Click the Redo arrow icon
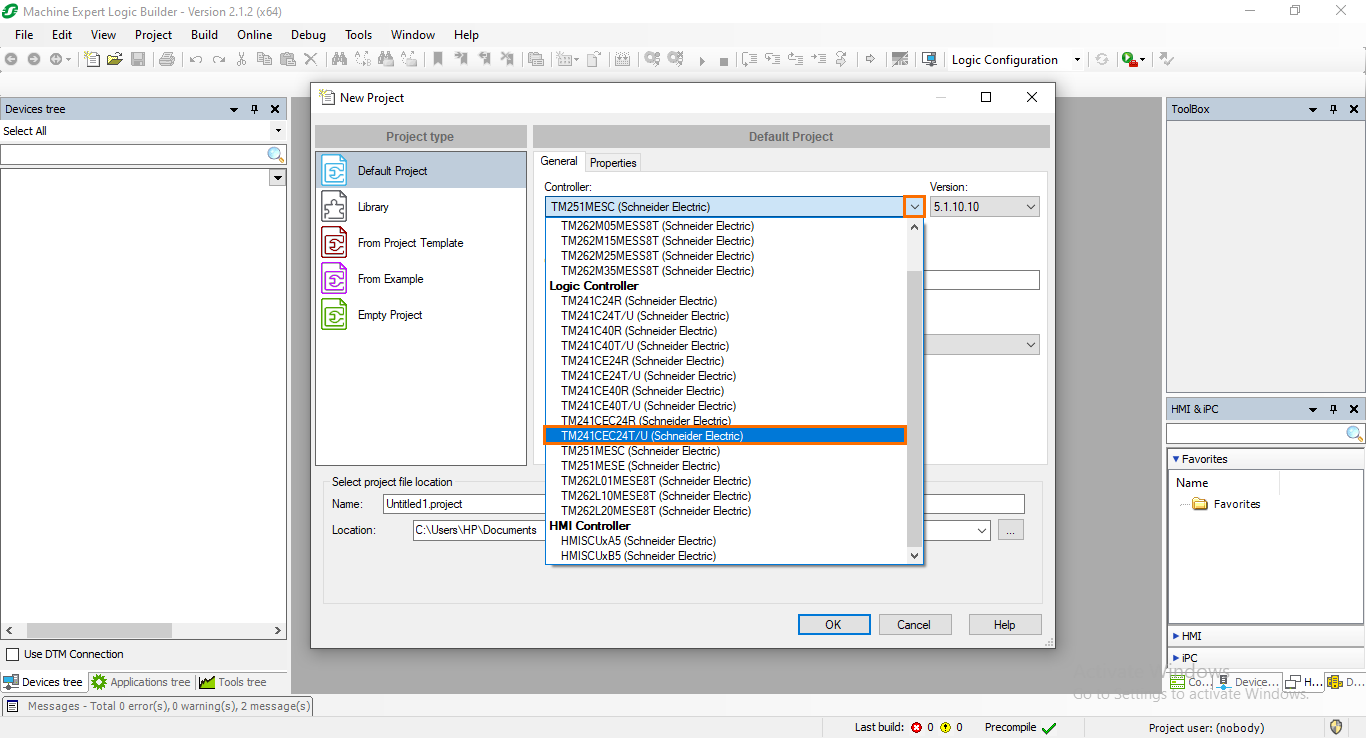1366x738 pixels. point(218,59)
